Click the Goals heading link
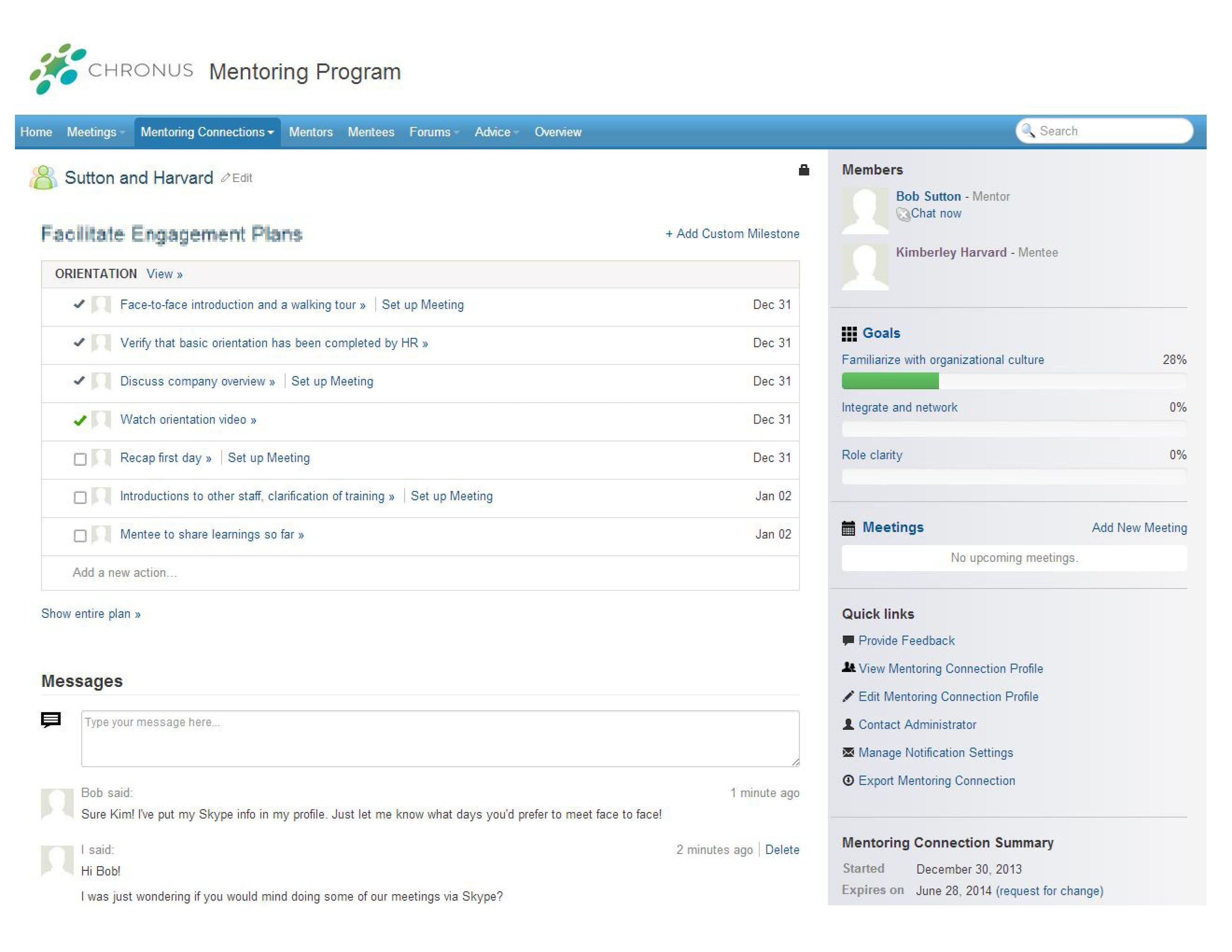The image size is (1232, 952). click(881, 333)
